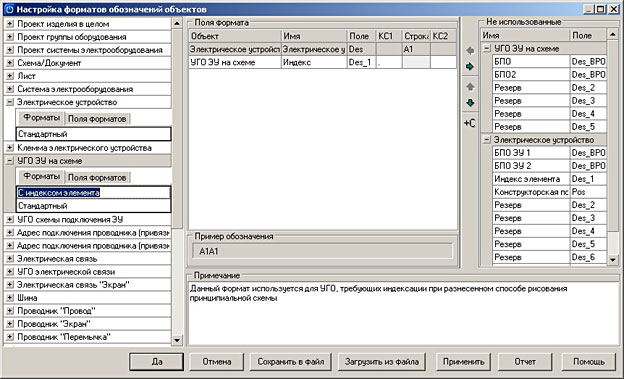Expand 'Проект системы электрооборудования' node
624x379 pixels.
(x=10, y=50)
